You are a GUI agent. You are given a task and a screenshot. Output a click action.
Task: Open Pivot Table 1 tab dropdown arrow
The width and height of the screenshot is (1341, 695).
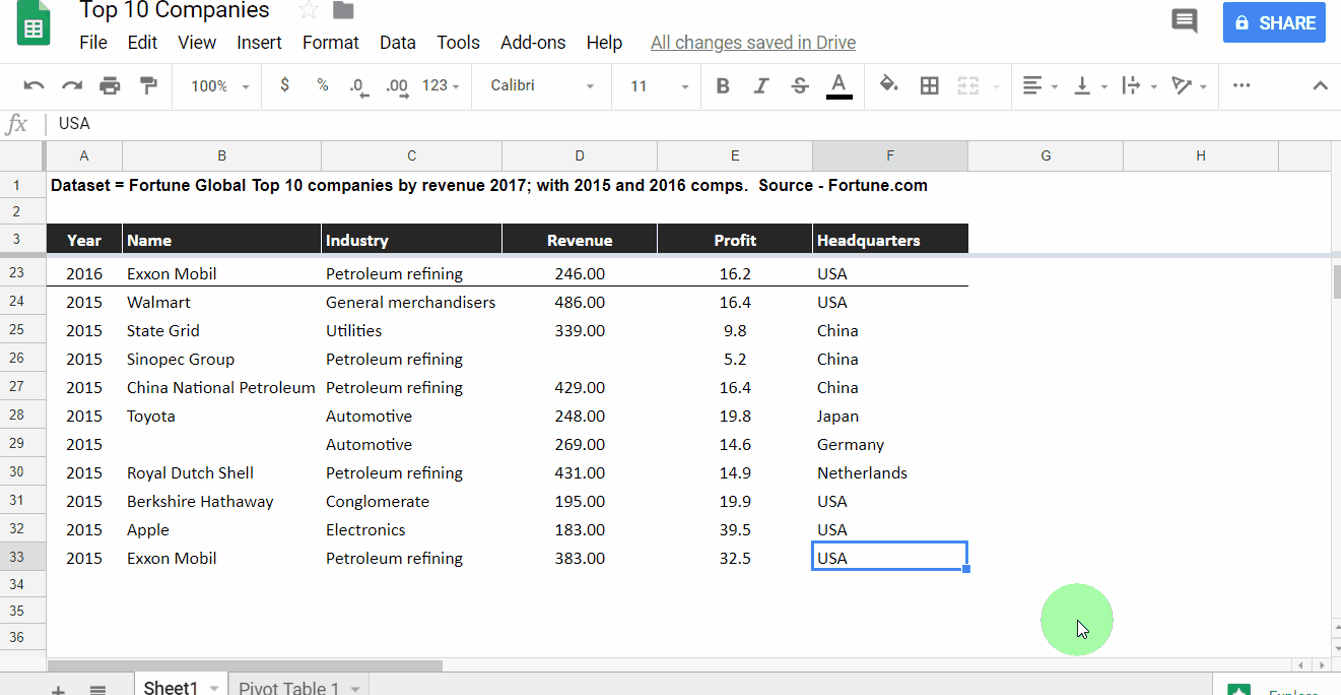click(355, 688)
